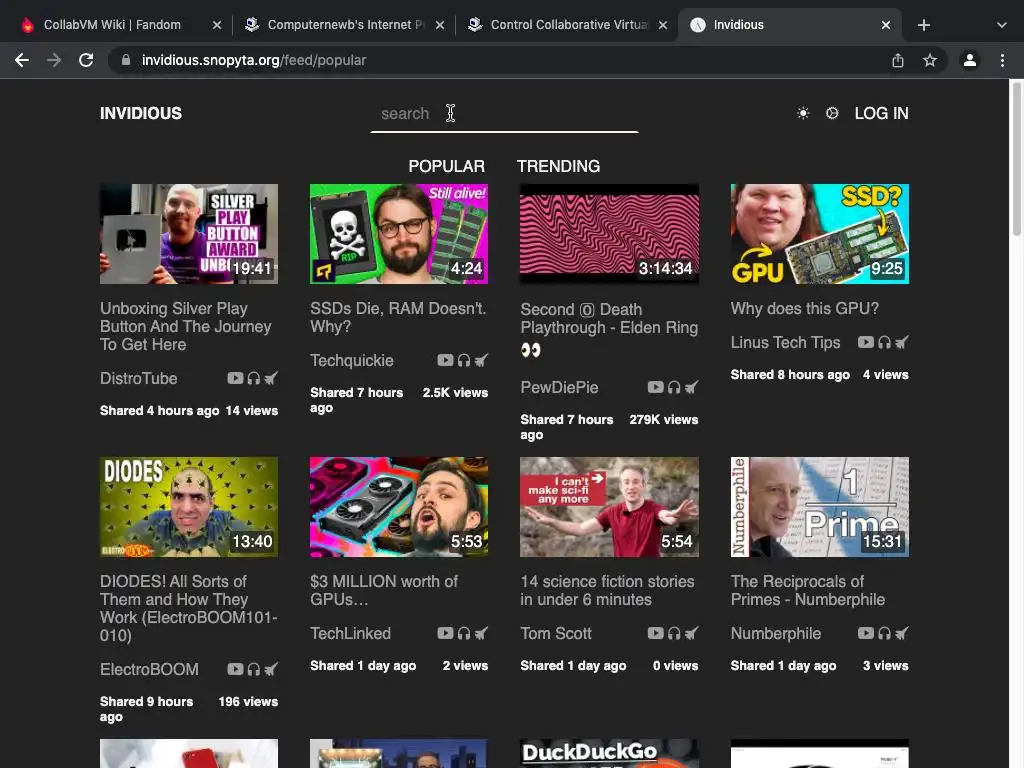Click the LOG IN link
This screenshot has width=1024, height=768.
(881, 113)
